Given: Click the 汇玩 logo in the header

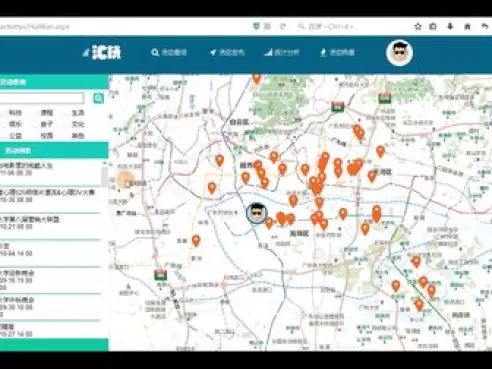Looking at the screenshot, I should click(x=102, y=53).
